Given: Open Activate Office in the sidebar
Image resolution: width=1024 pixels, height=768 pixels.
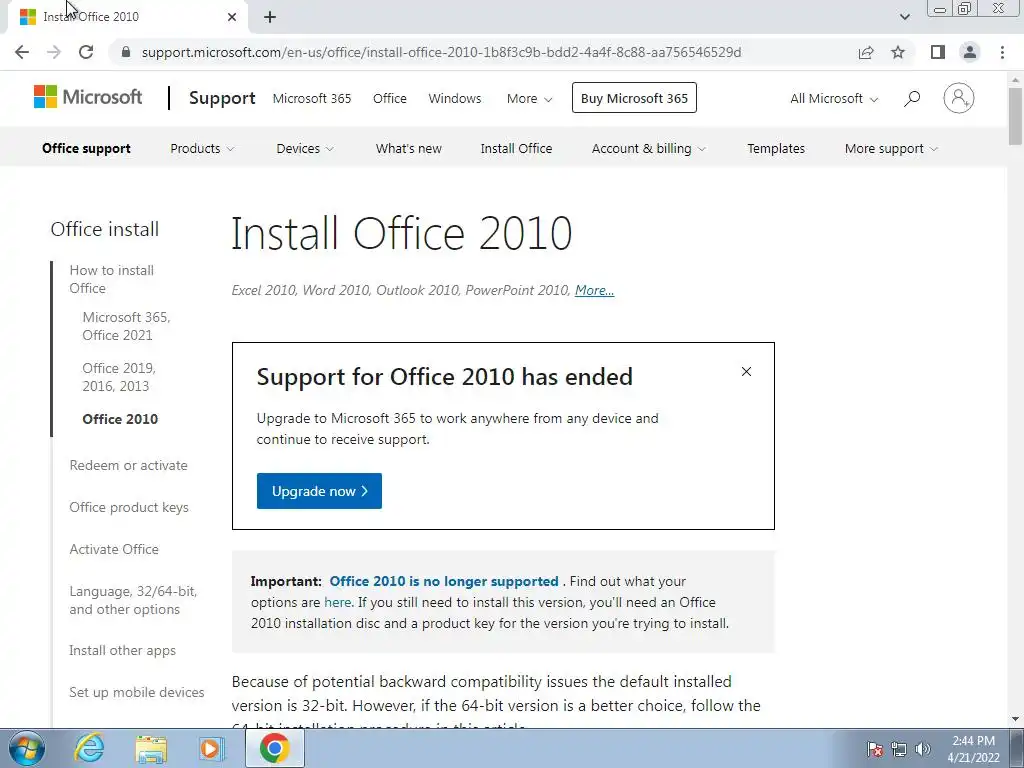Looking at the screenshot, I should click(114, 549).
